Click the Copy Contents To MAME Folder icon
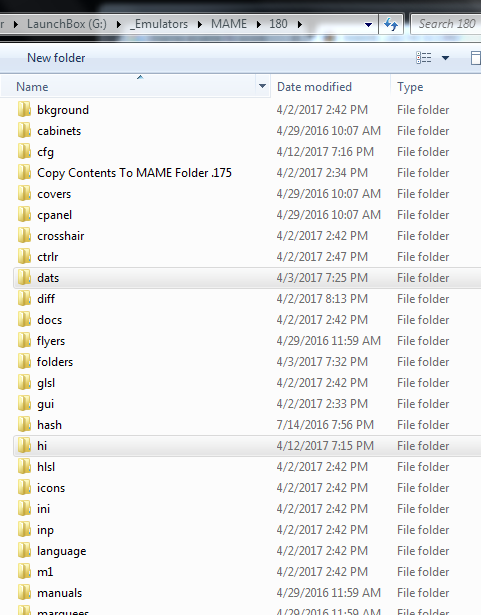The image size is (481, 615). pos(24,173)
